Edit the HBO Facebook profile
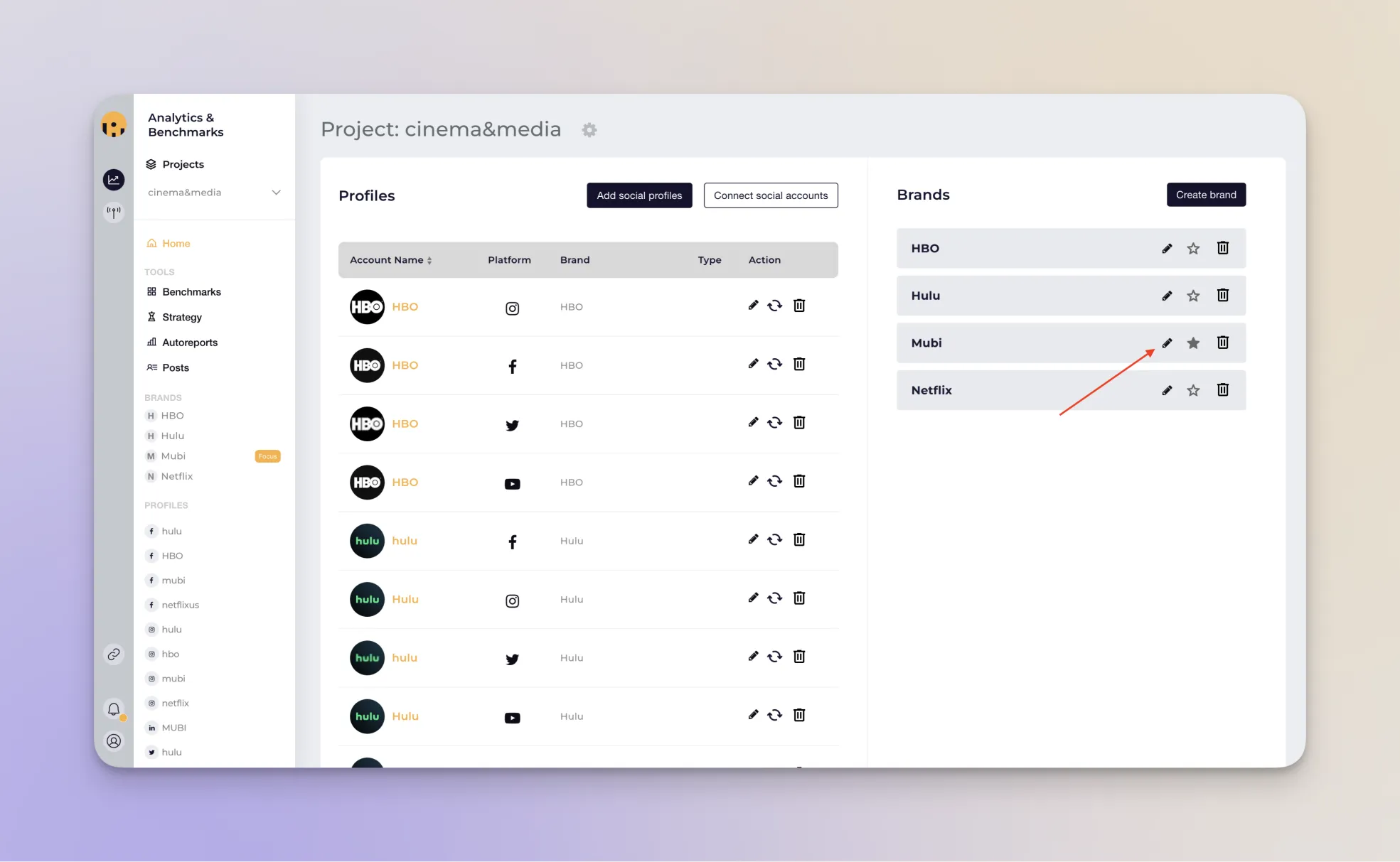1400x862 pixels. tap(753, 364)
